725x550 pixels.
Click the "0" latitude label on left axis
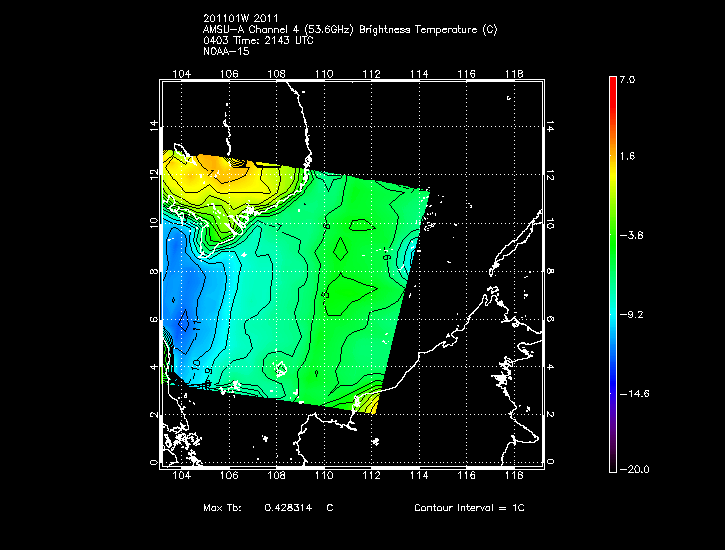coord(154,463)
